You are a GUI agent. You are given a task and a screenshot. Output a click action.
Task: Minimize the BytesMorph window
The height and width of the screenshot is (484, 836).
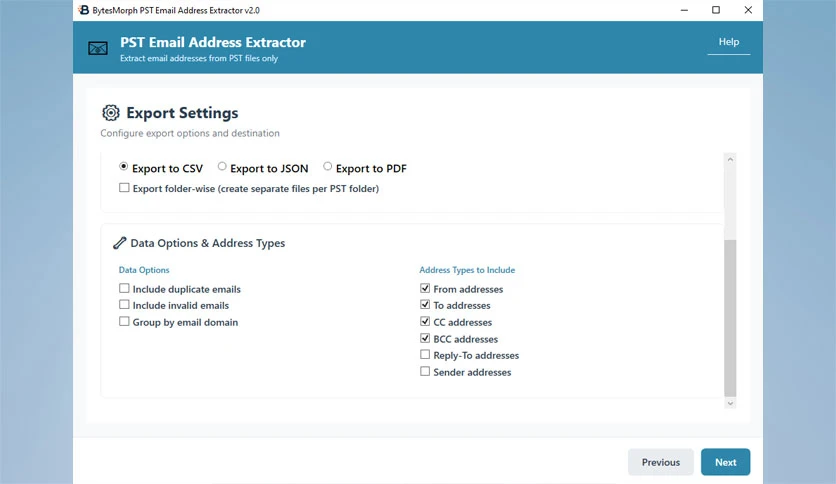tap(684, 10)
